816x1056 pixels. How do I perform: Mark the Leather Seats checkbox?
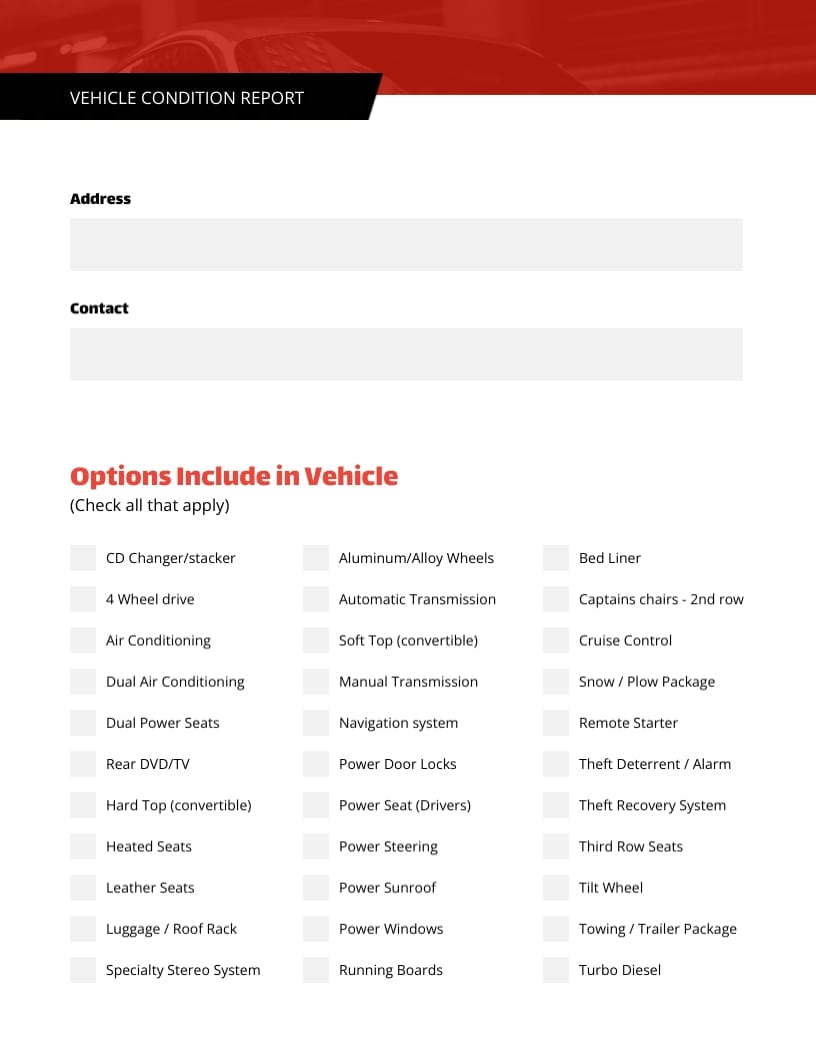click(x=83, y=887)
